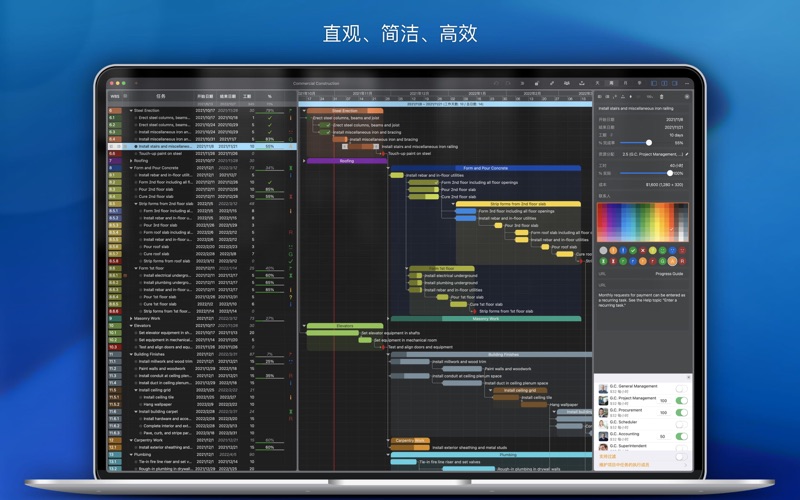Image resolution: width=800 pixels, height=500 pixels.
Task: Collapse the Steel Erection group
Action: point(131,110)
